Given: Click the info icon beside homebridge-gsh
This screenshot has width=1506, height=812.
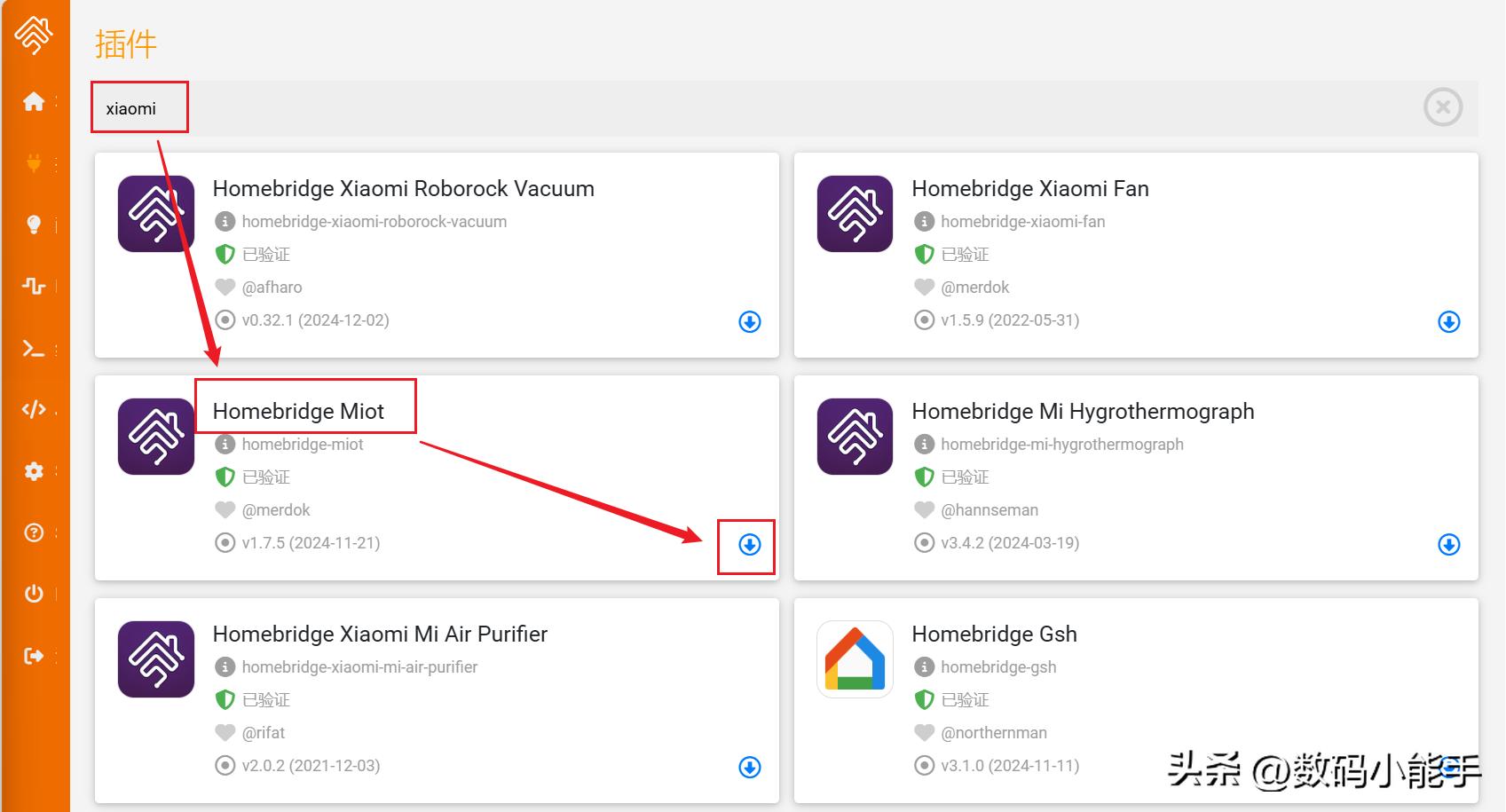Looking at the screenshot, I should [925, 667].
